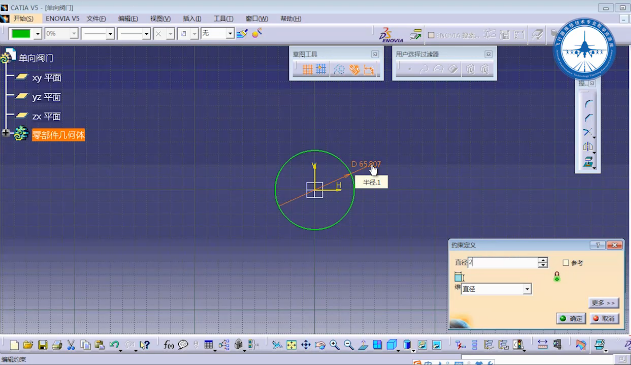Open the ENOVIA V5 menu
The width and height of the screenshot is (631, 365).
62,19
